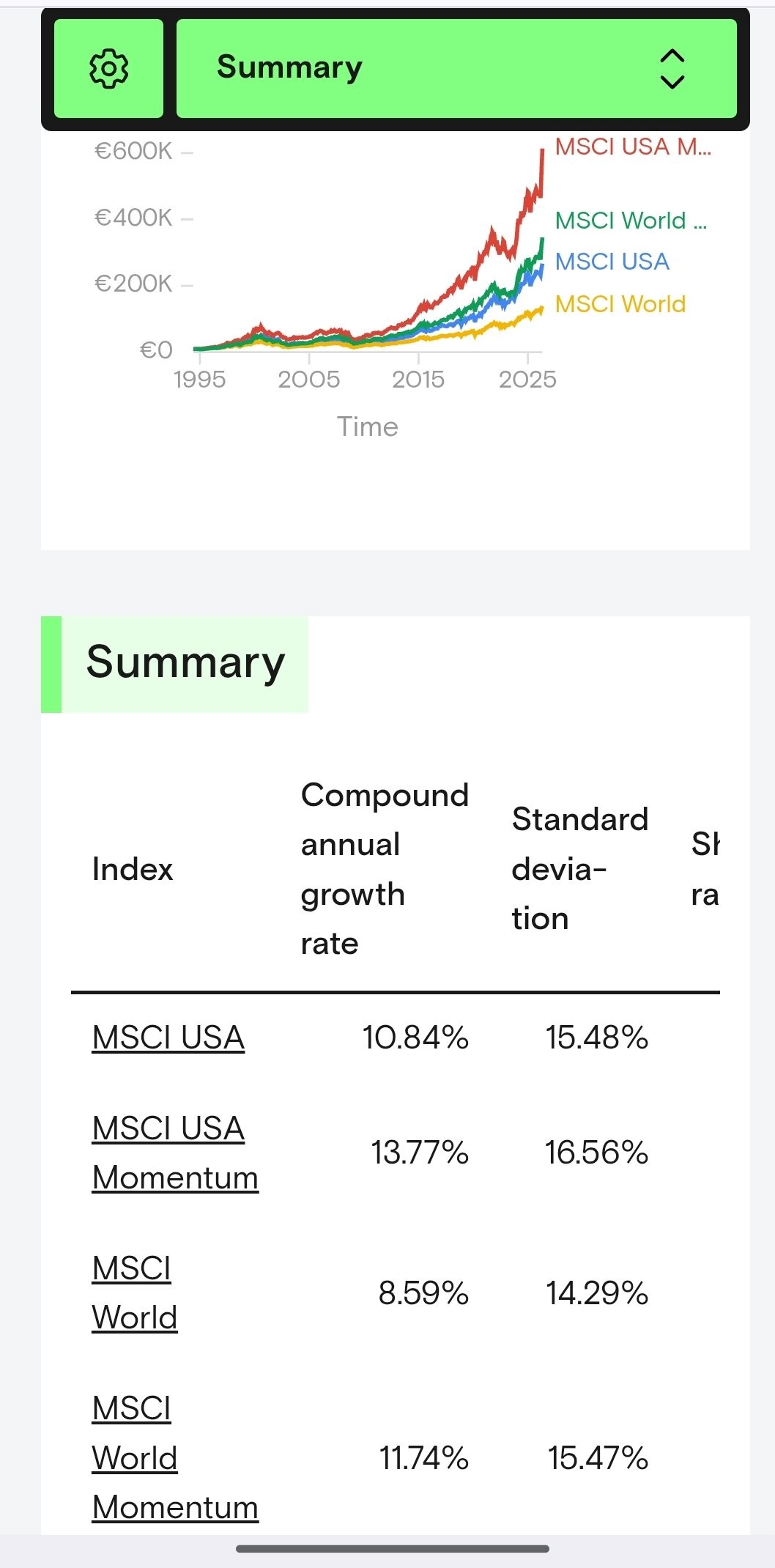This screenshot has height=1568, width=775.
Task: Open the MSCI USA Momentum link
Action: click(x=175, y=1153)
